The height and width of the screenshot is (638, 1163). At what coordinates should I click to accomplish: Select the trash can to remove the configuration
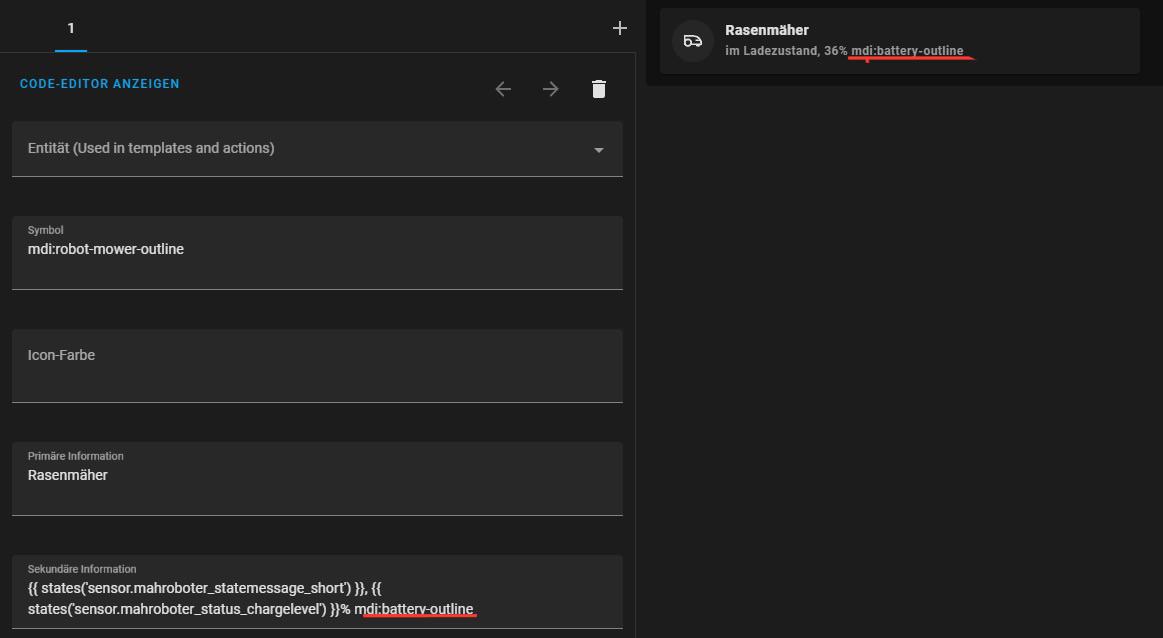click(598, 88)
